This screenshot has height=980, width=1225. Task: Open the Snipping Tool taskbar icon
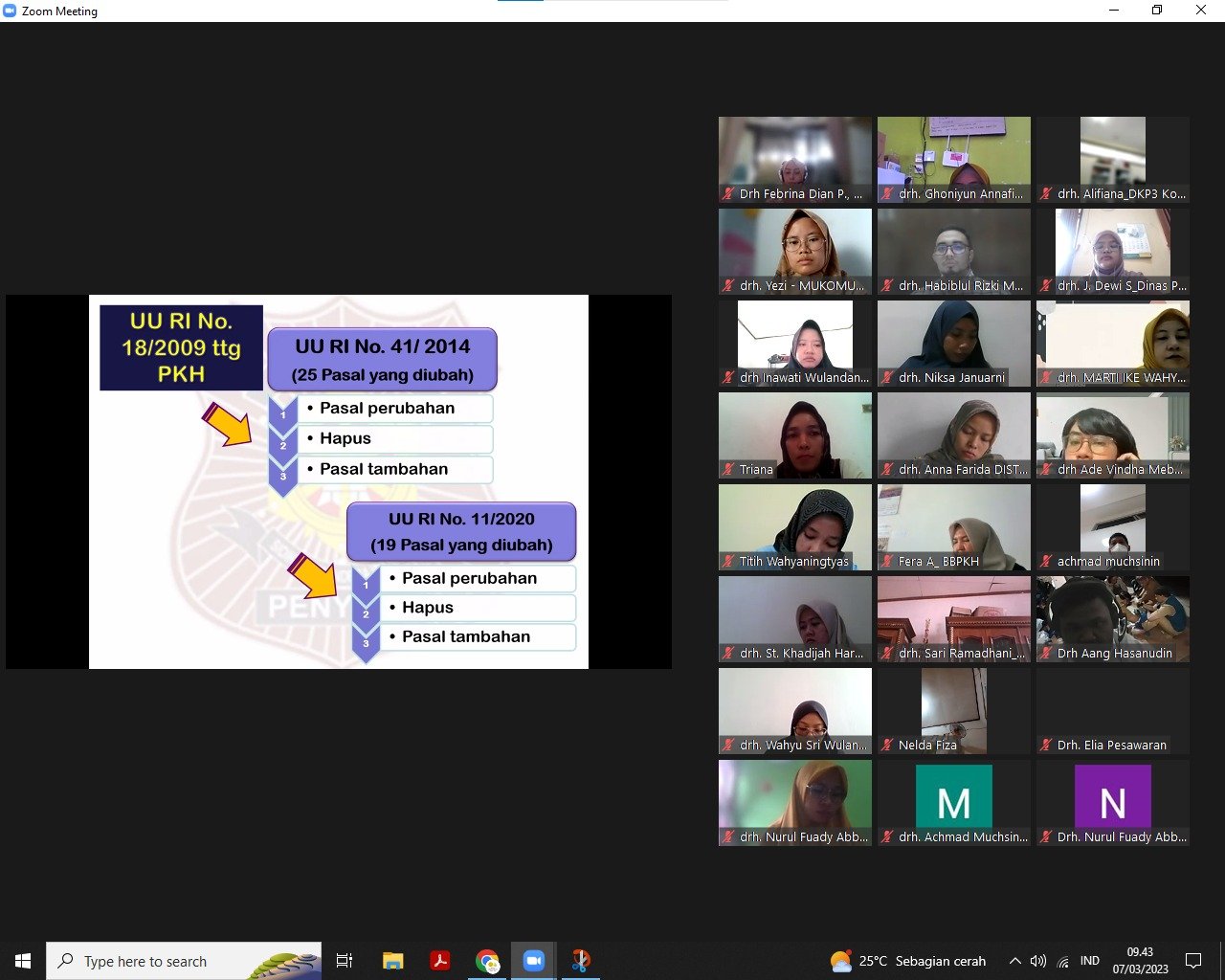(580, 961)
